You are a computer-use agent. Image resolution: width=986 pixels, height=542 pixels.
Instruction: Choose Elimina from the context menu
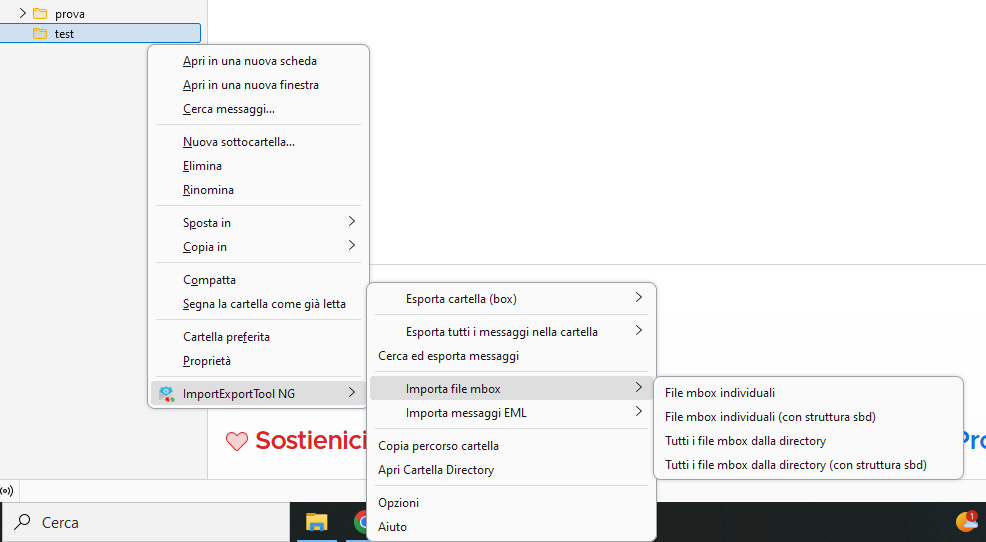pyautogui.click(x=258, y=166)
